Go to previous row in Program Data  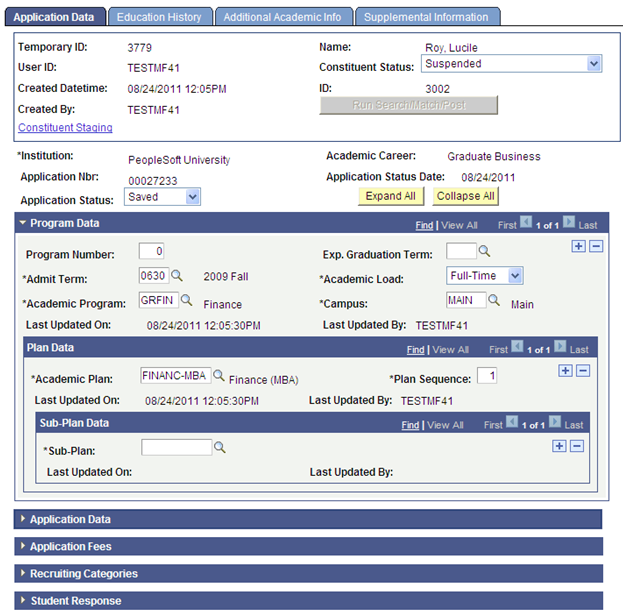pos(526,222)
